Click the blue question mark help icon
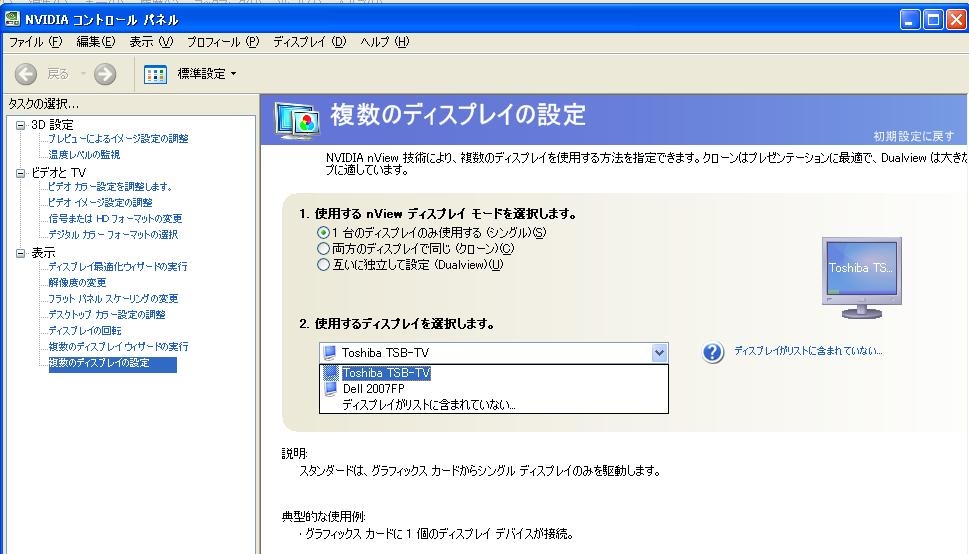 pyautogui.click(x=713, y=352)
